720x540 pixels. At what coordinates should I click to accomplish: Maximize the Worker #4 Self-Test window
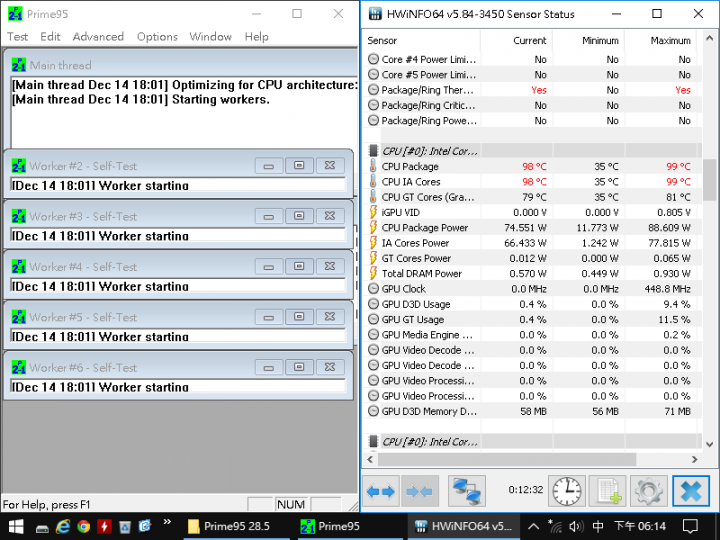pyautogui.click(x=299, y=267)
